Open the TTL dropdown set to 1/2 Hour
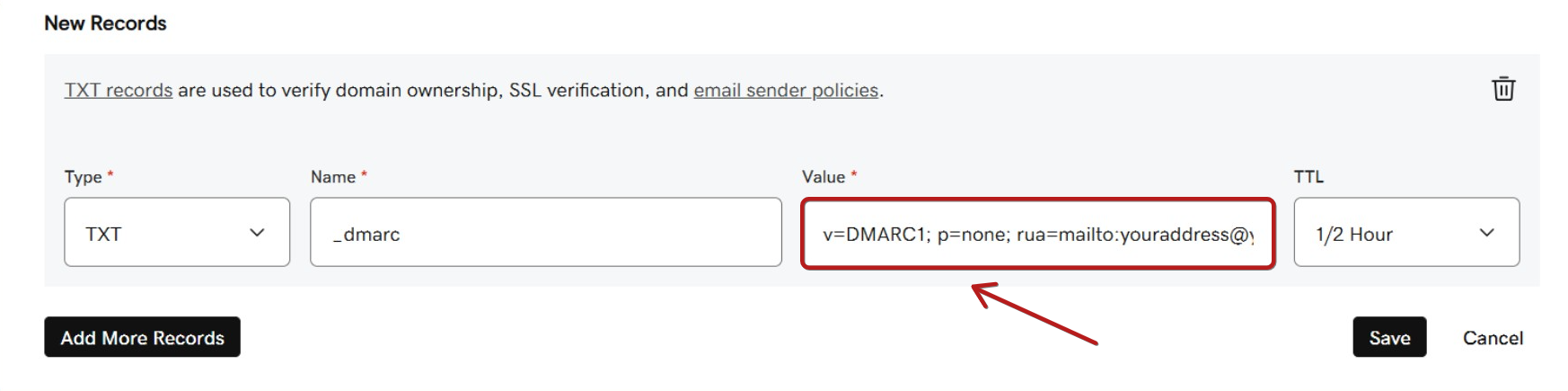The image size is (1568, 391). (x=1405, y=233)
